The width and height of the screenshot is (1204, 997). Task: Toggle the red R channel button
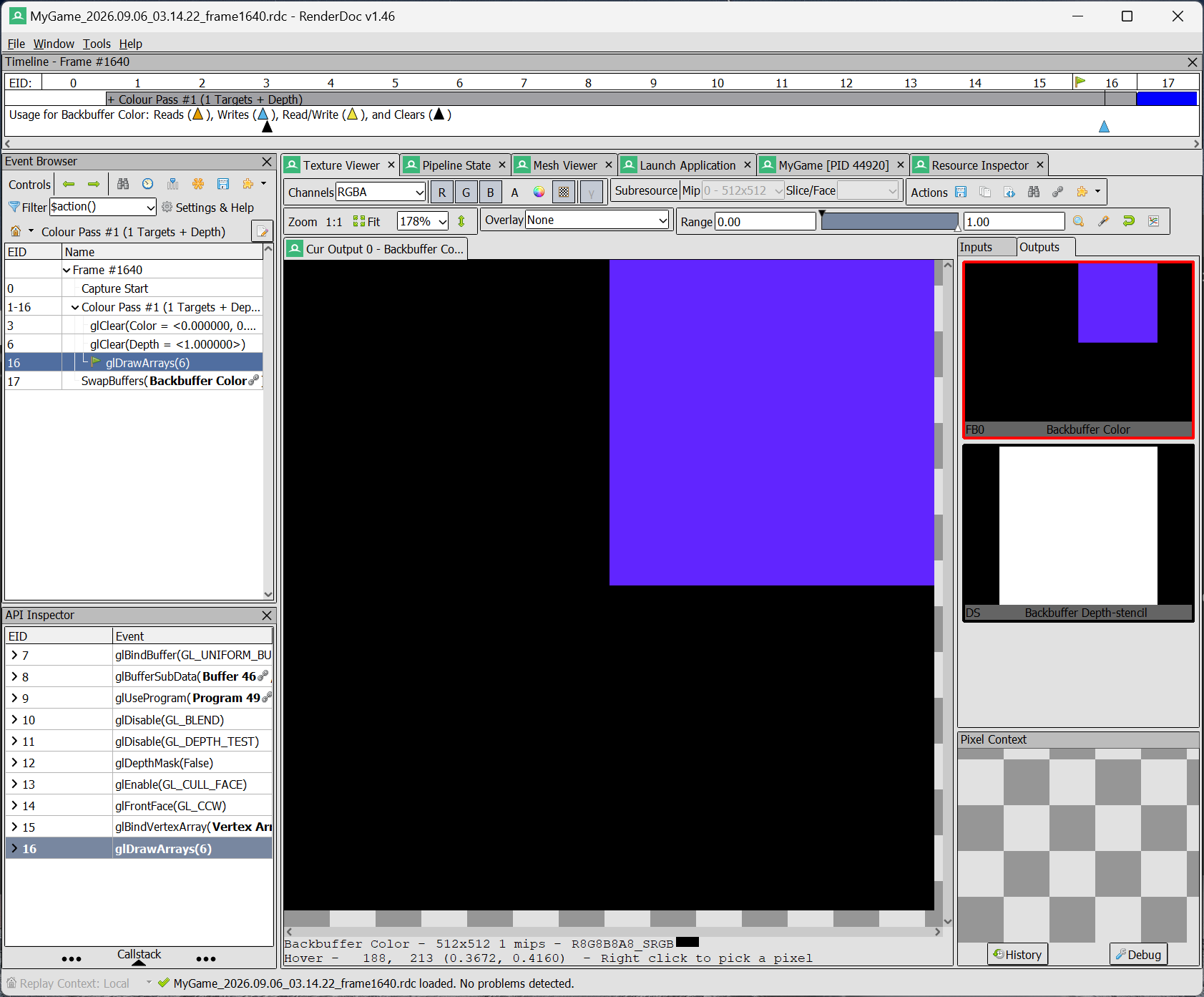[x=442, y=192]
